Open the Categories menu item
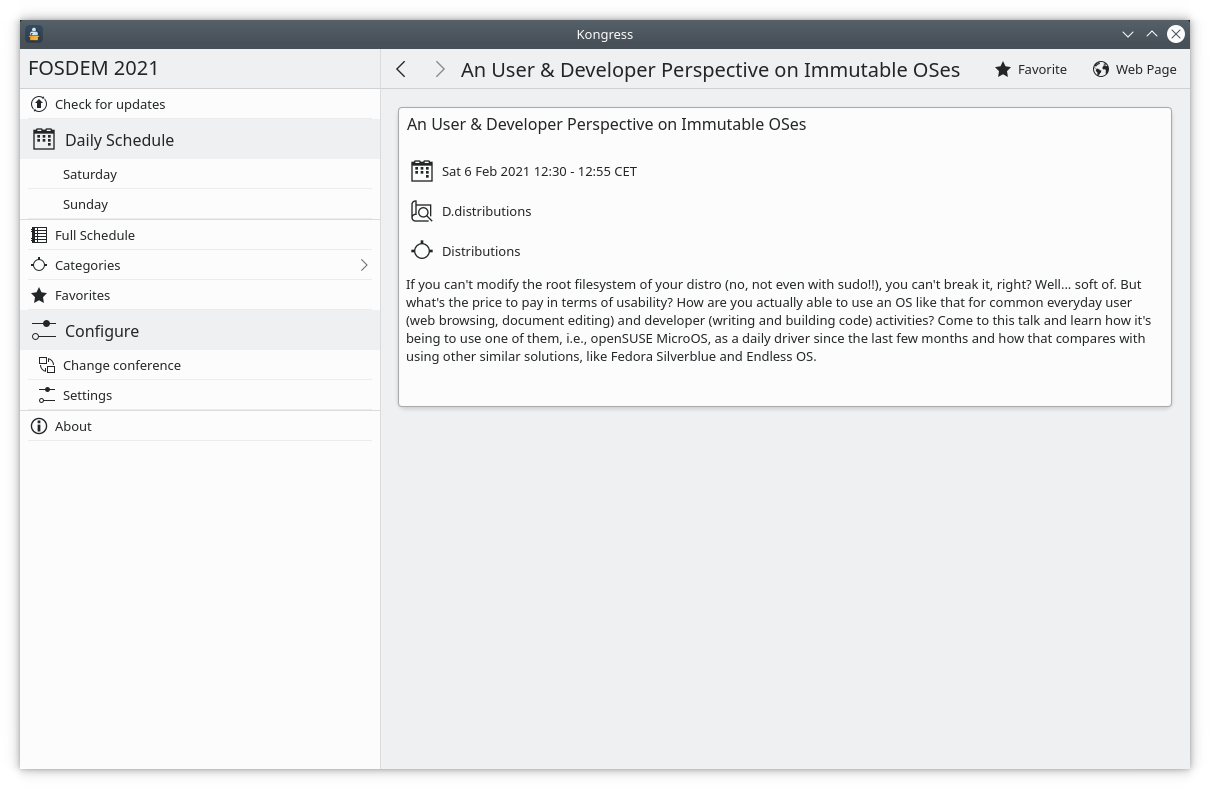Viewport: 1210px width, 789px height. click(88, 265)
